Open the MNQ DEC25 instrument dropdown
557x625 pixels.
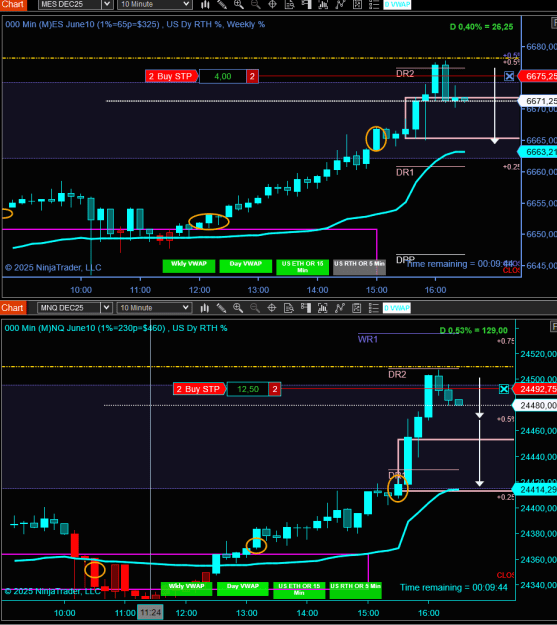tap(106, 308)
